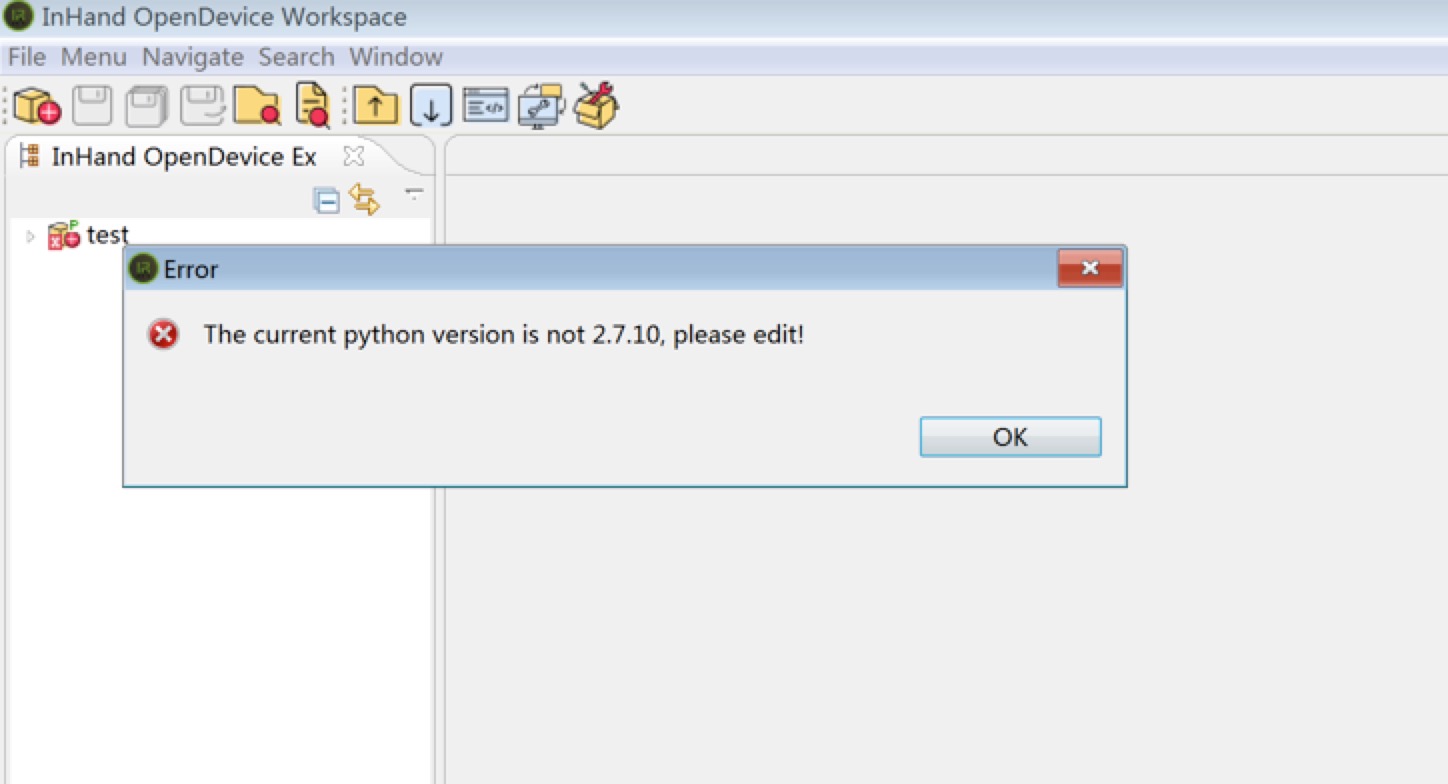1448x784 pixels.
Task: Open the Window menu
Action: (x=396, y=57)
